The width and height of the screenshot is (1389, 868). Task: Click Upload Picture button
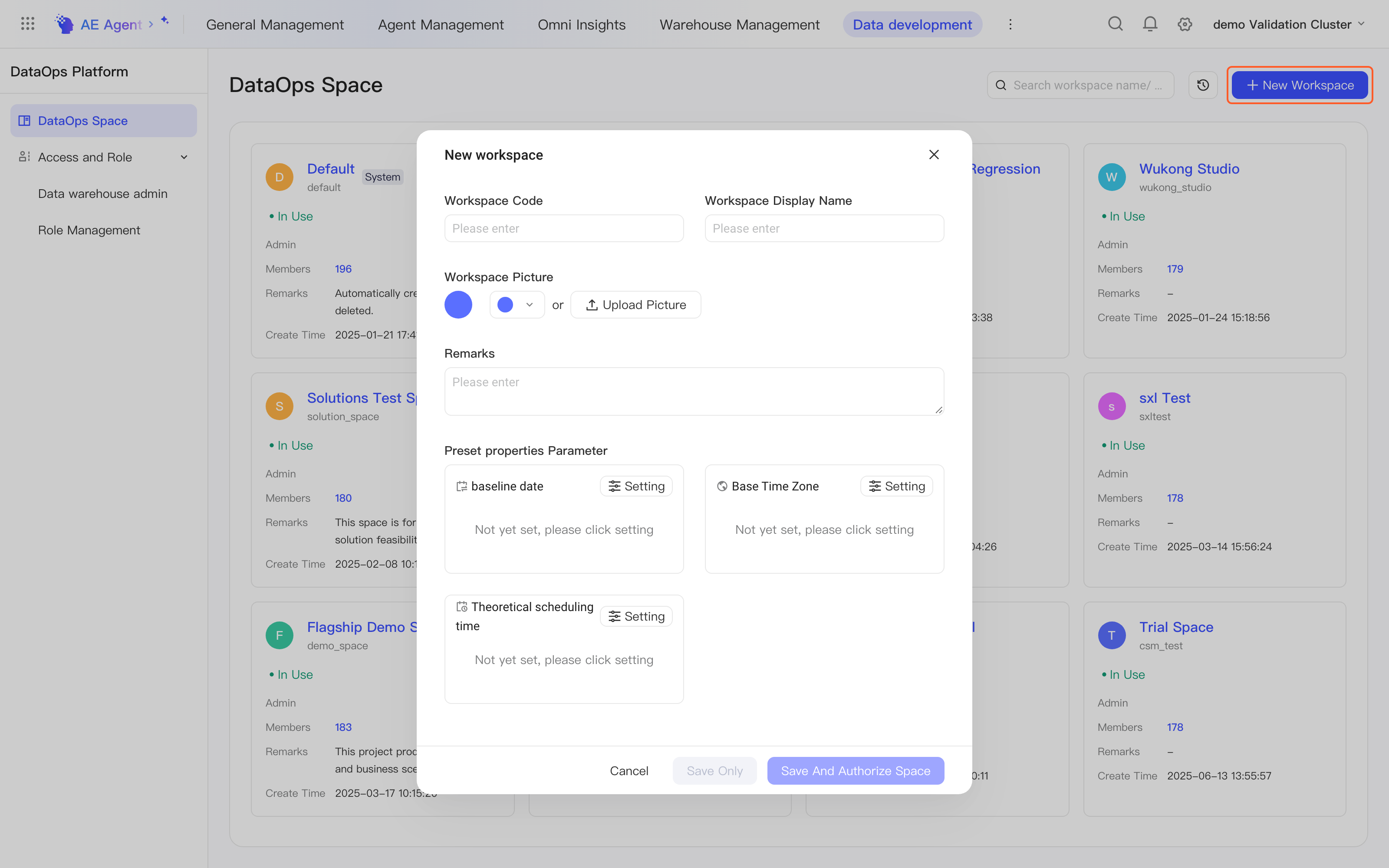(x=635, y=305)
